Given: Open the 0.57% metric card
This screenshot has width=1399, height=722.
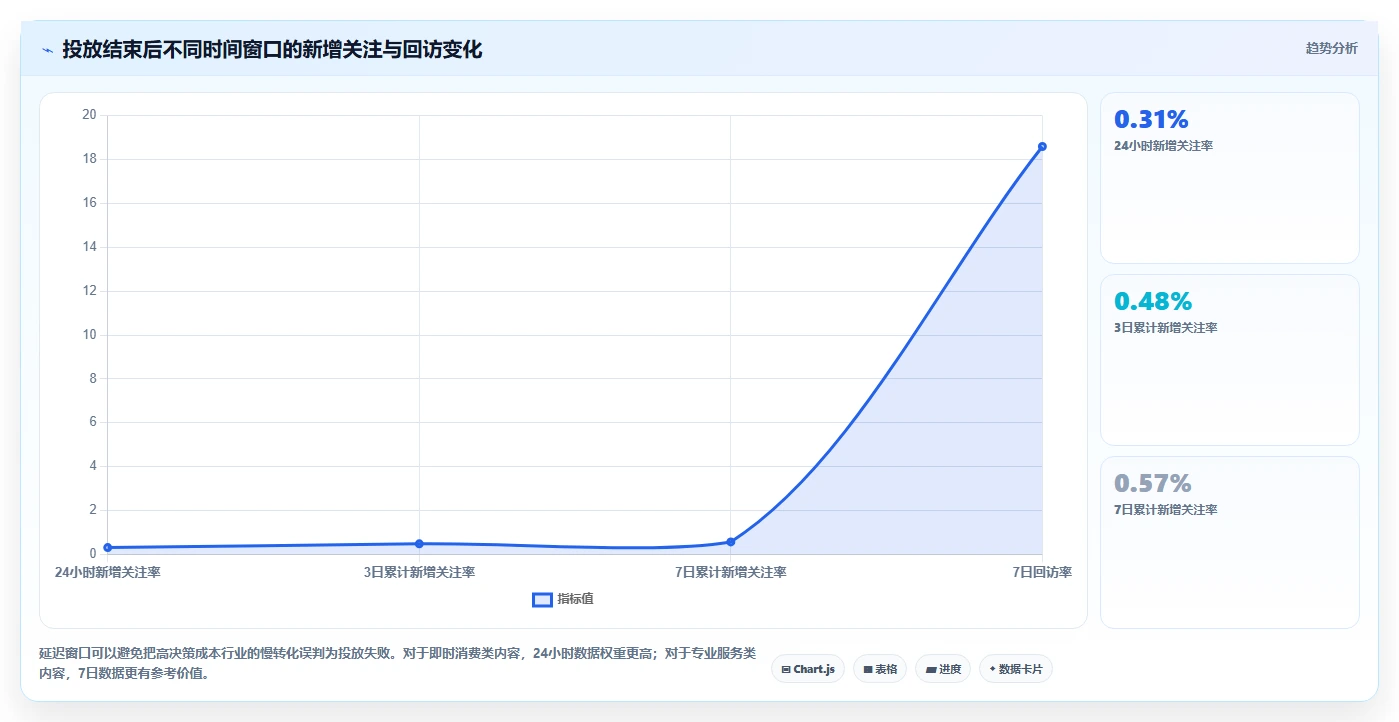Looking at the screenshot, I should tap(1229, 543).
